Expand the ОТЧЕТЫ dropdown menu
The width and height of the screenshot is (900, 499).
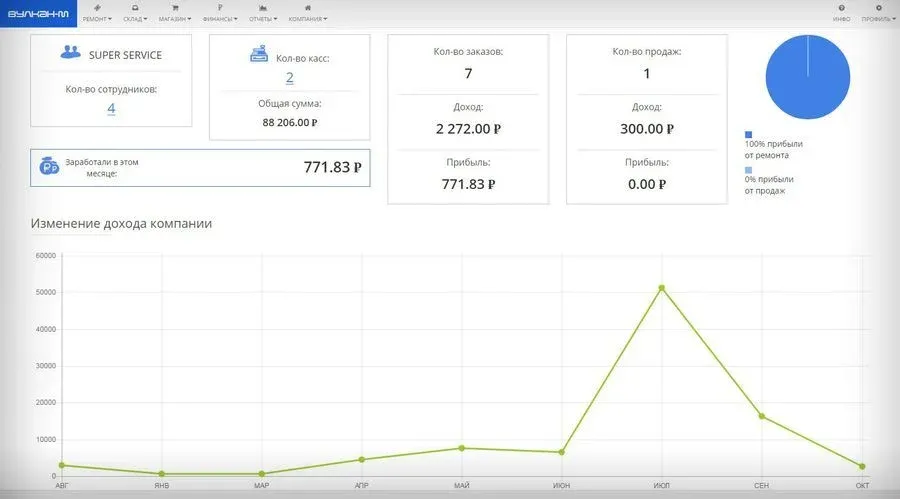click(x=262, y=19)
